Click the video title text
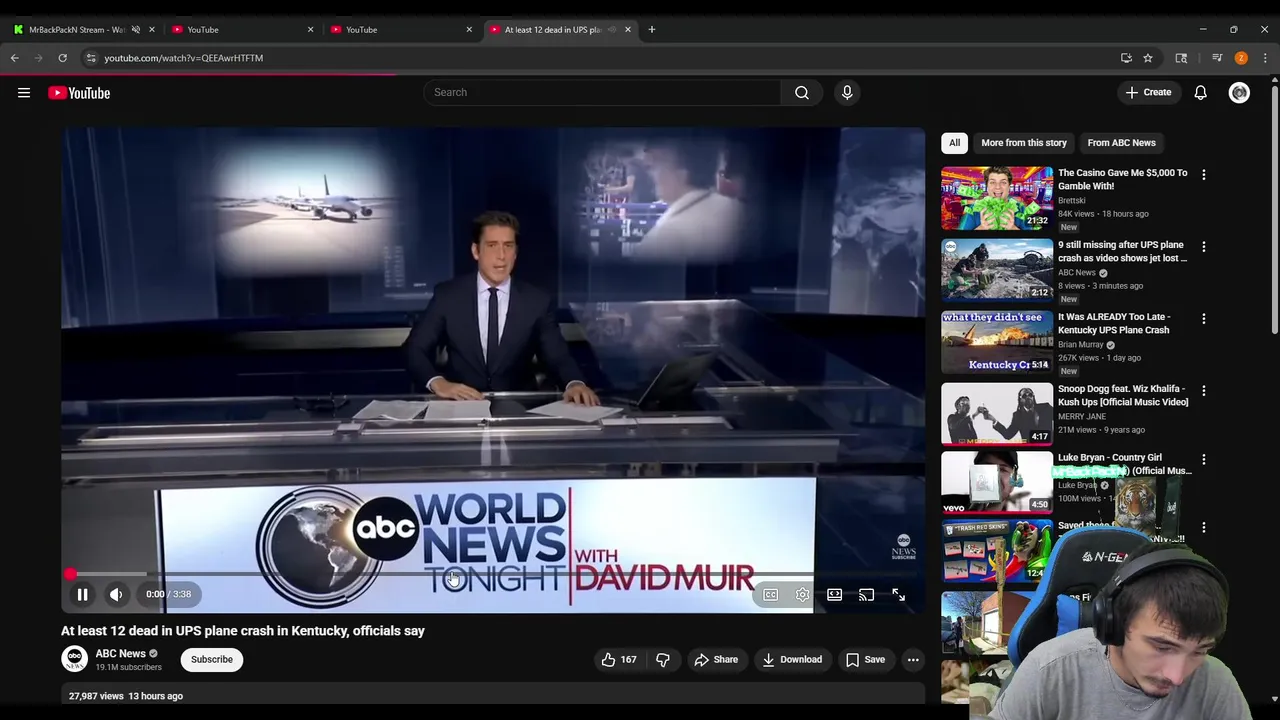The image size is (1280, 720). (243, 631)
